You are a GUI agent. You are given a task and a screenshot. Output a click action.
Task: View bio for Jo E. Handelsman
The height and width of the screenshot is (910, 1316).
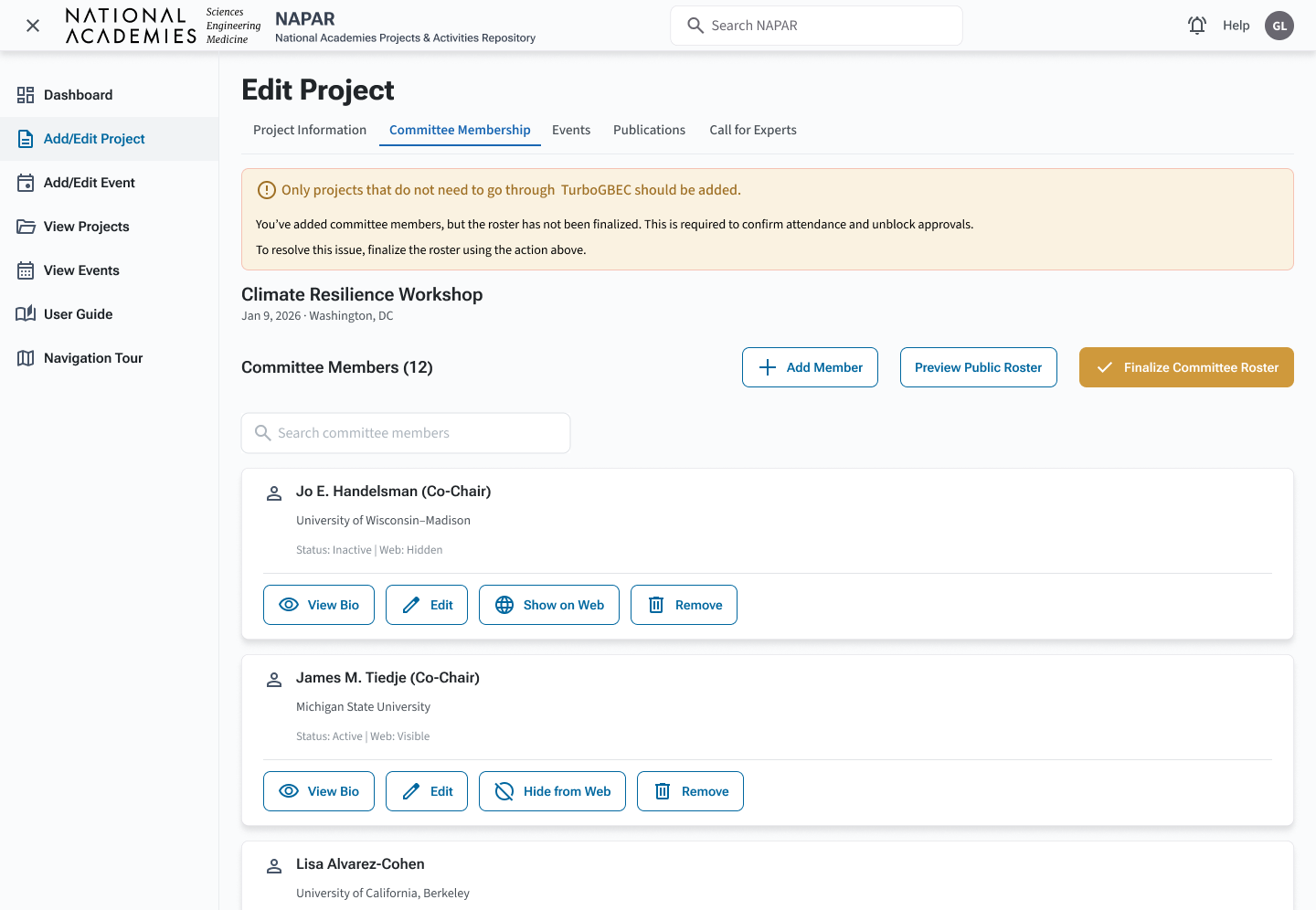(x=319, y=605)
